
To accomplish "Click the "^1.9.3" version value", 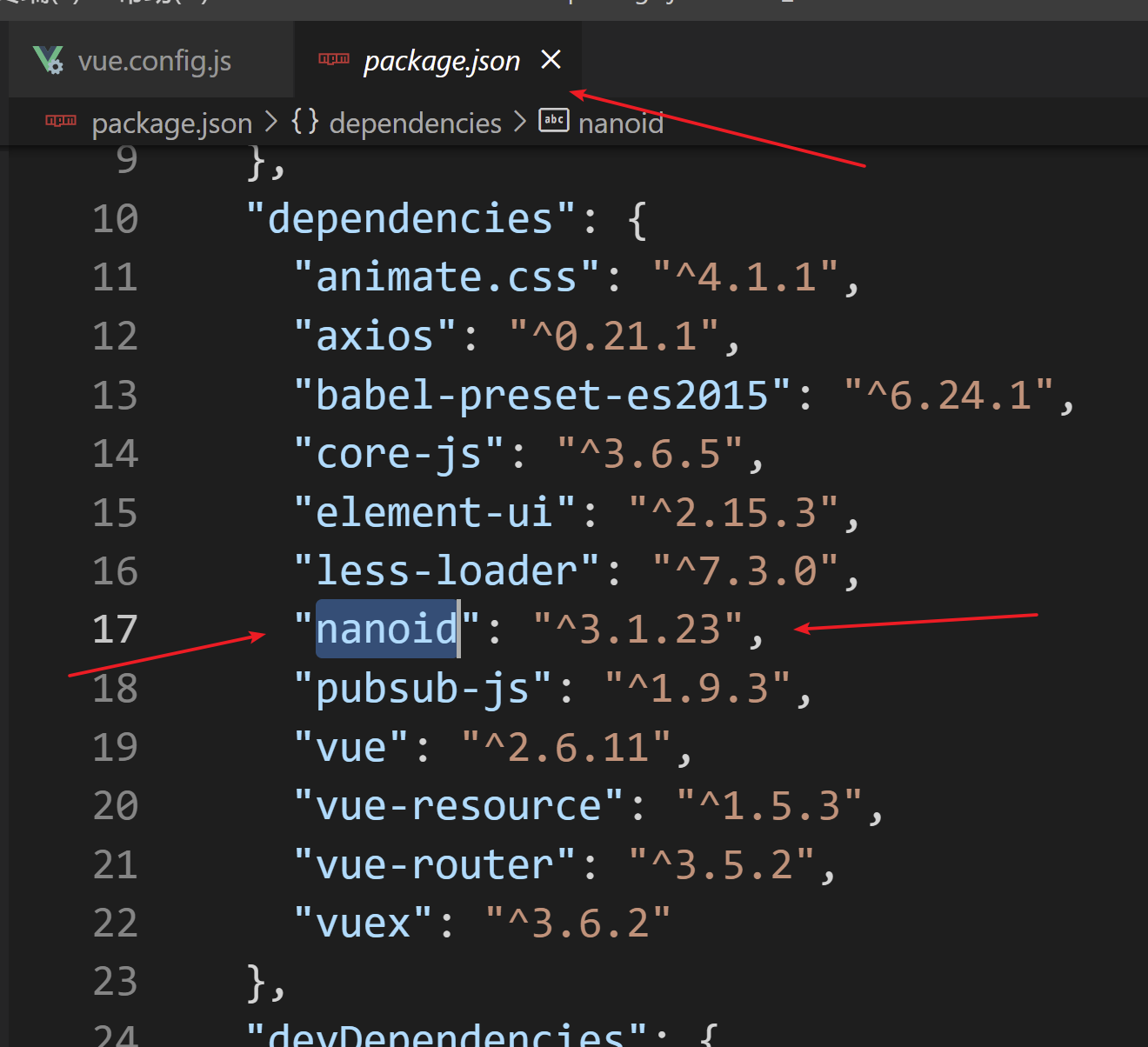I will coord(697,688).
